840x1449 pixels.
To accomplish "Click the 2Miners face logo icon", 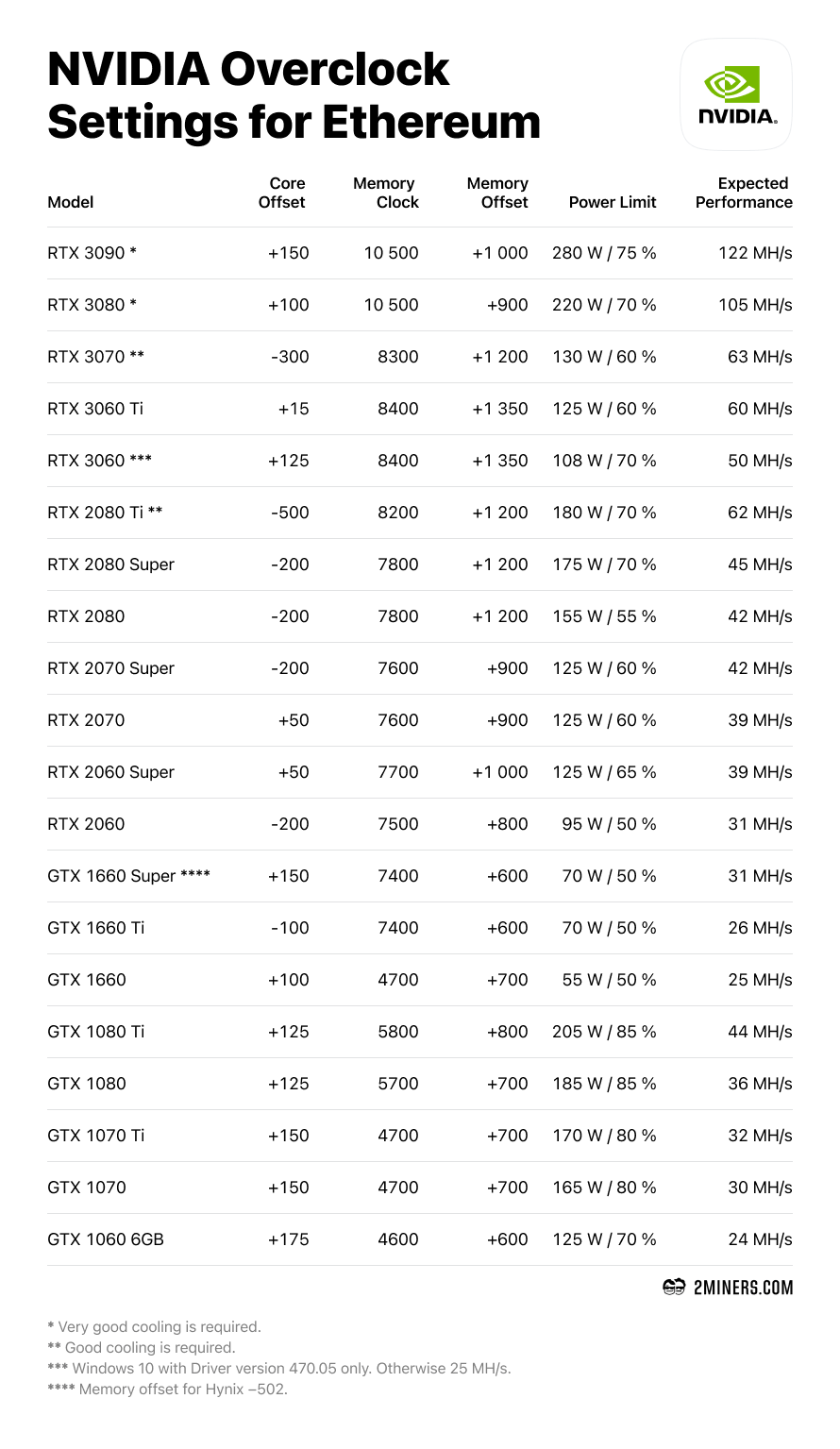I will (x=673, y=1288).
